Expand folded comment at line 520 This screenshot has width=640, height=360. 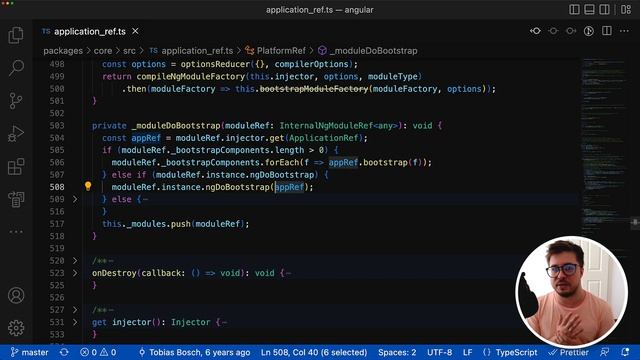(75, 260)
